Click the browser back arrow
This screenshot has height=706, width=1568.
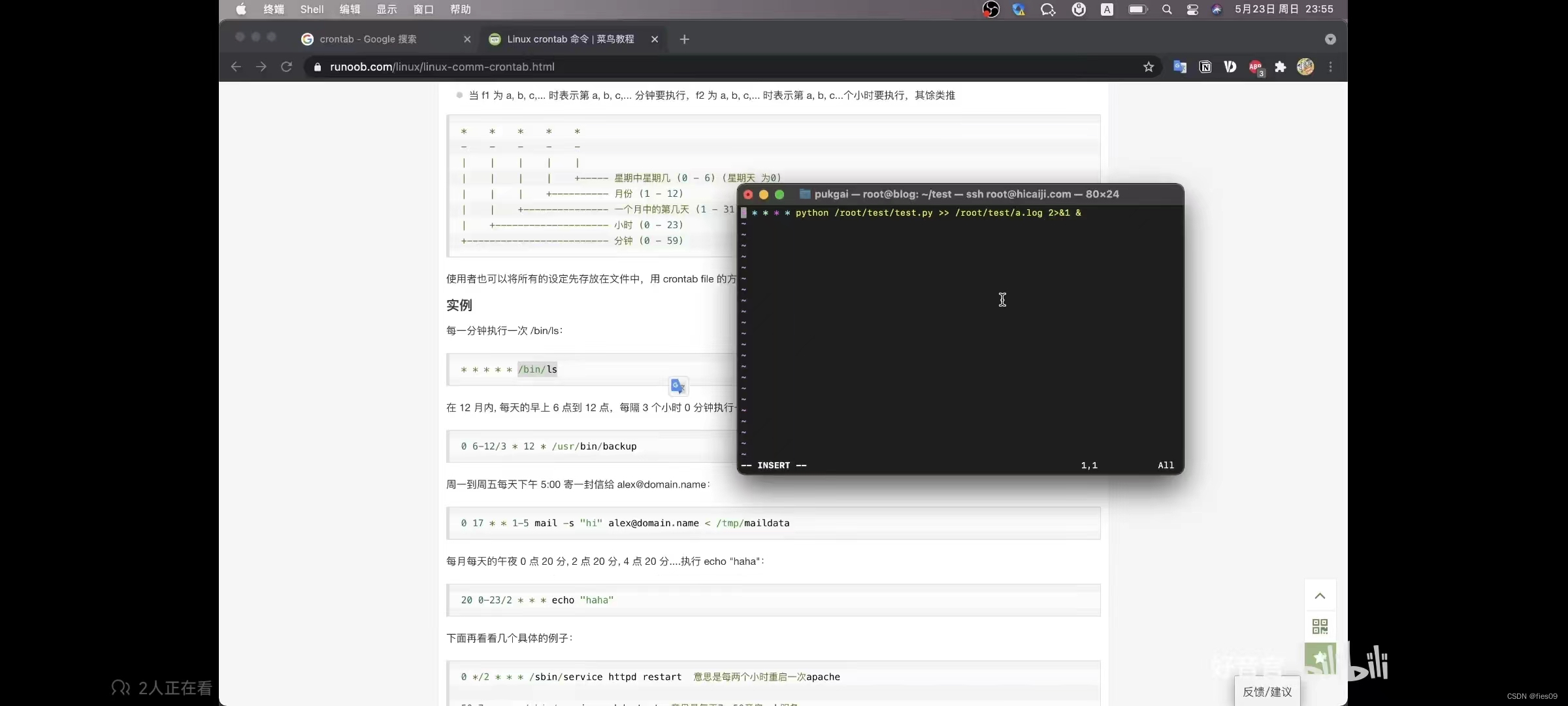pos(236,67)
